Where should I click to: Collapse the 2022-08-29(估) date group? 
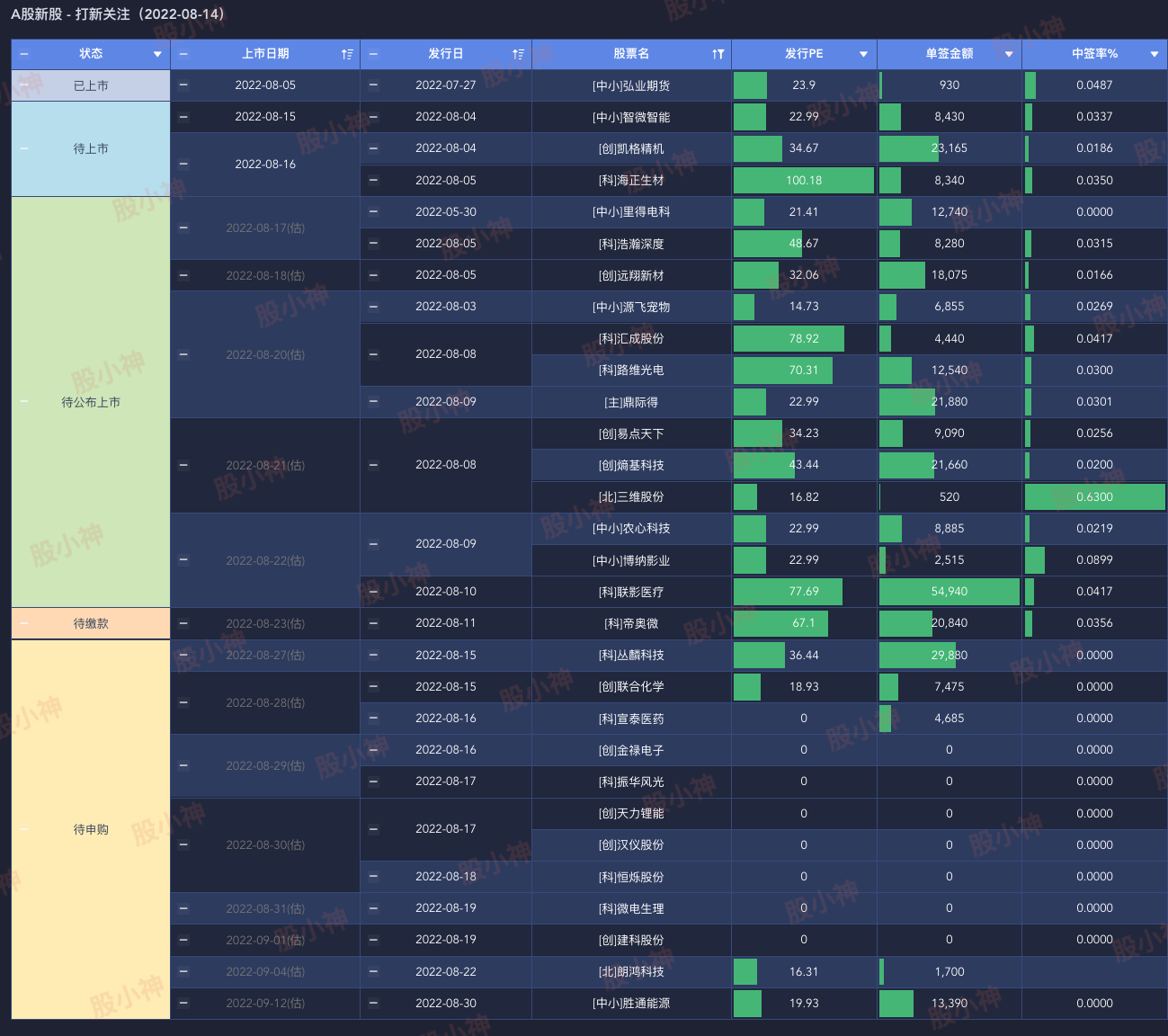point(183,765)
